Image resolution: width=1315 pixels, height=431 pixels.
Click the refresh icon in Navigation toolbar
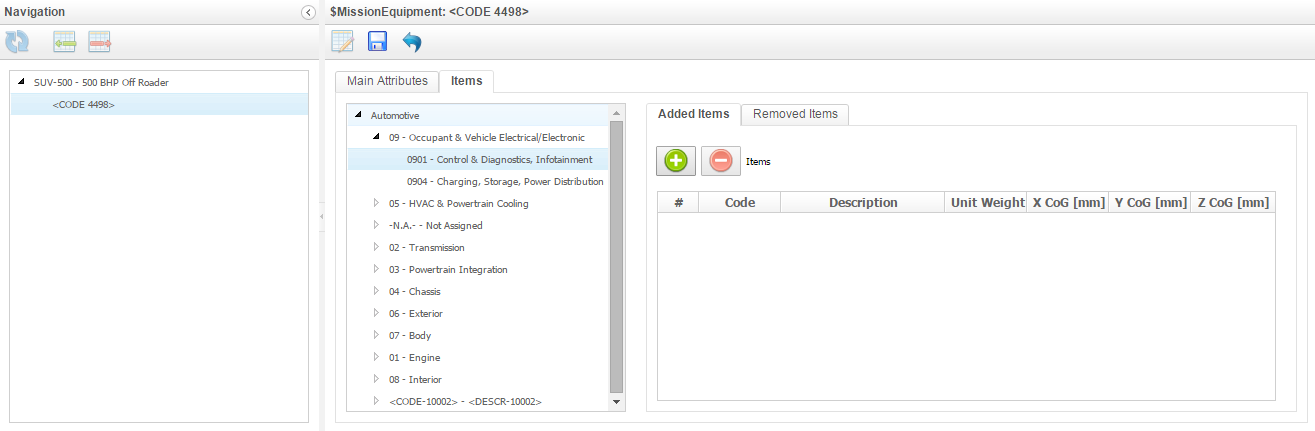[x=17, y=41]
